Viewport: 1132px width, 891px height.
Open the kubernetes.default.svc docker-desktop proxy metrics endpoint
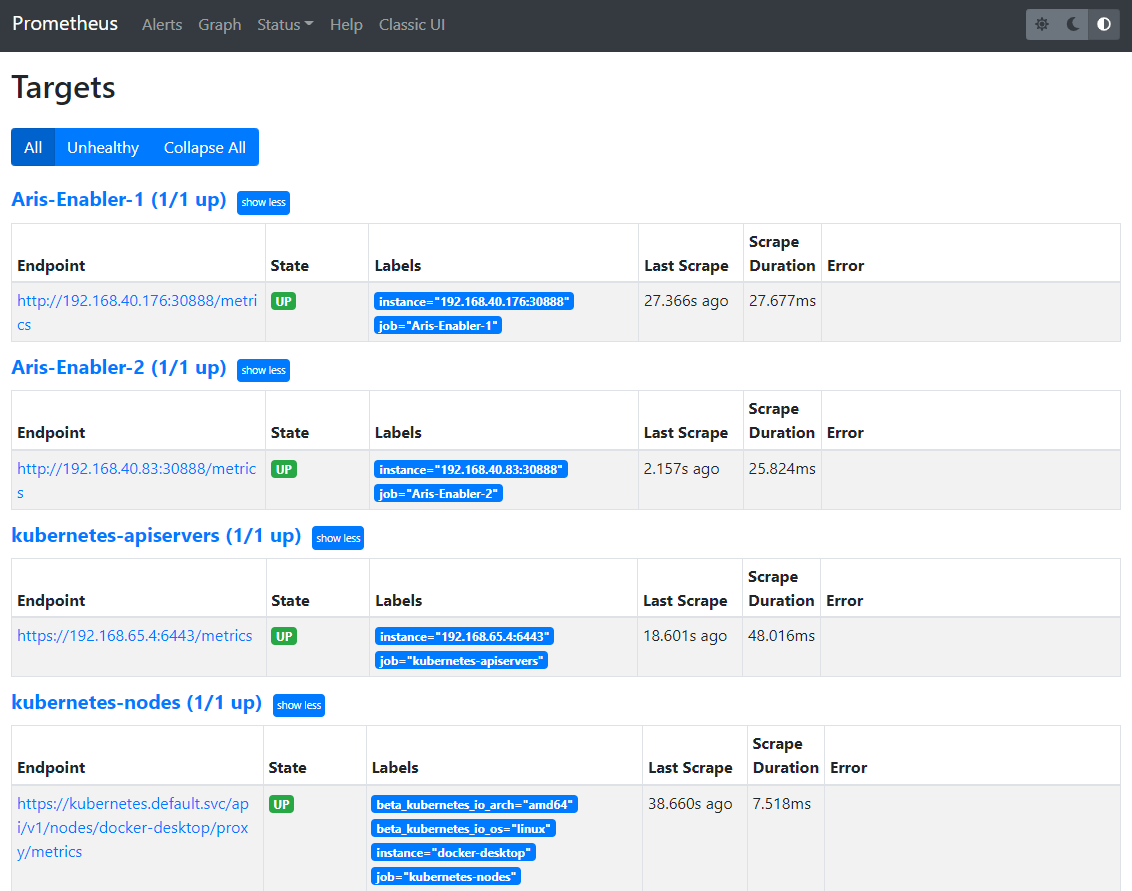pos(133,827)
